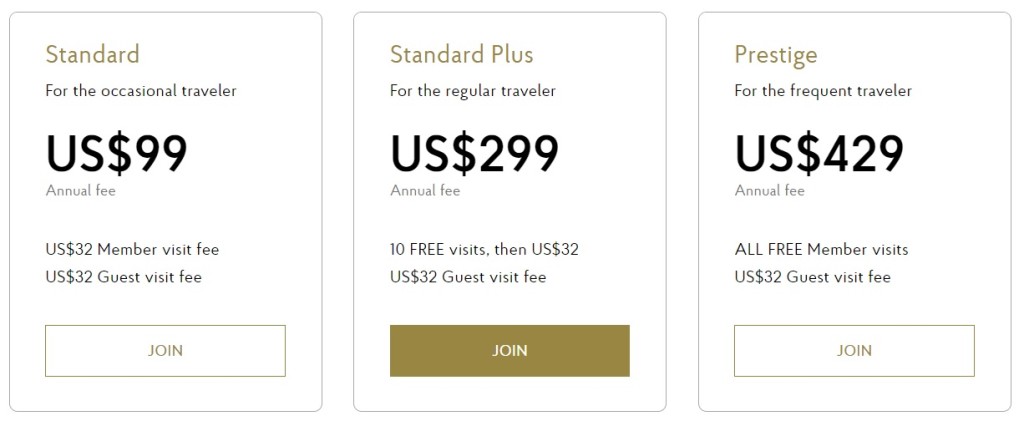The height and width of the screenshot is (426, 1024).
Task: Select the Standard plan title
Action: pos(92,54)
